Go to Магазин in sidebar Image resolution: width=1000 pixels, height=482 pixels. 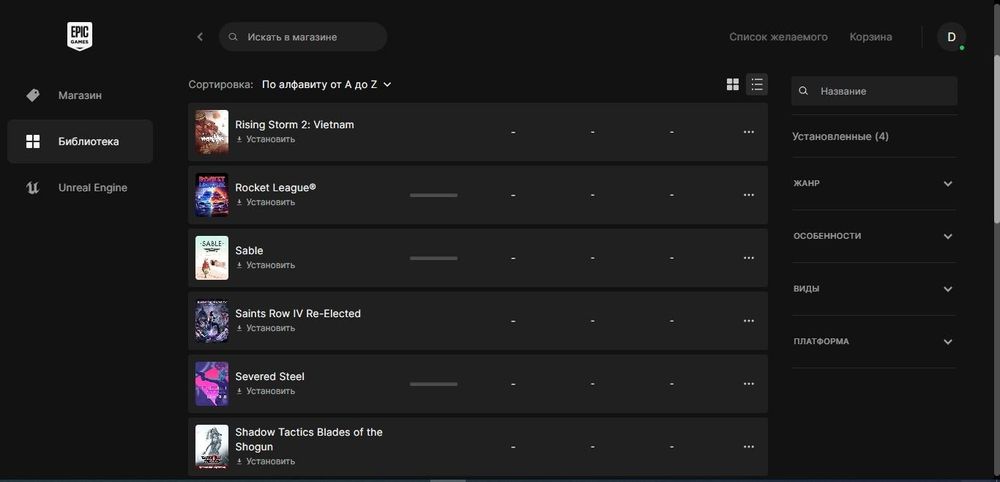click(x=80, y=95)
